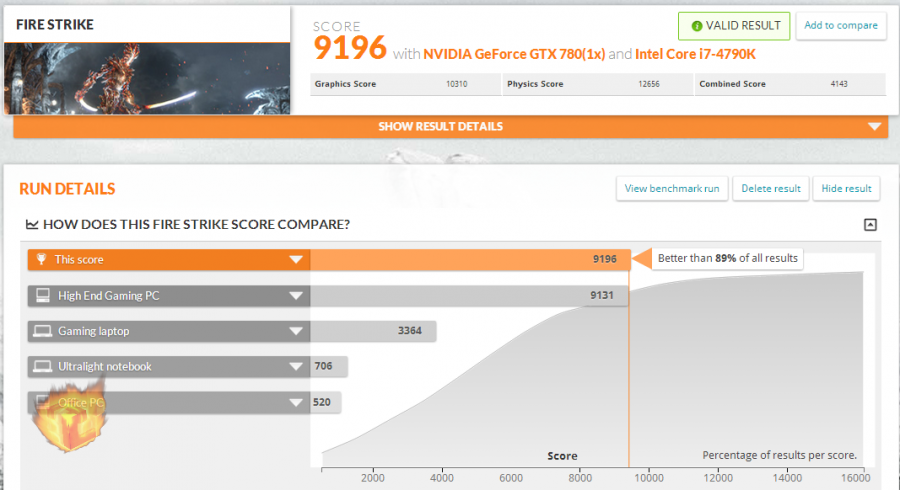The image size is (900, 490).
Task: Click the FIRE STRIKE title
Action: pos(55,25)
